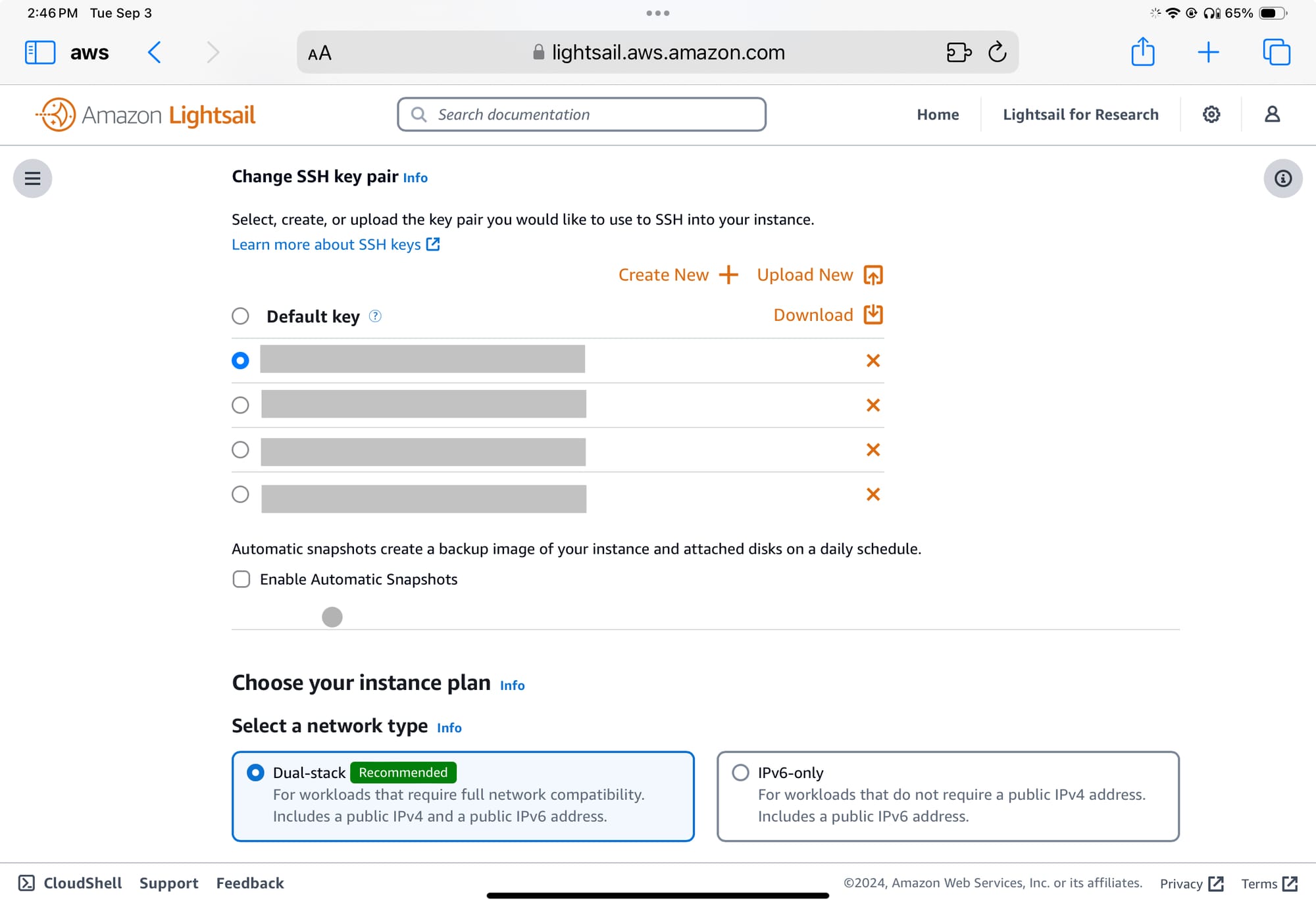The image size is (1316, 907).
Task: Open the Default key help tooltip
Action: [375, 316]
